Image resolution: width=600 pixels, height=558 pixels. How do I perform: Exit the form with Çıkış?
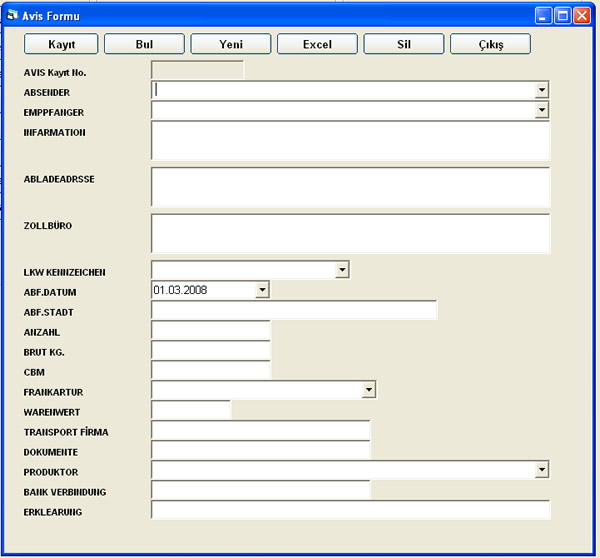(490, 44)
